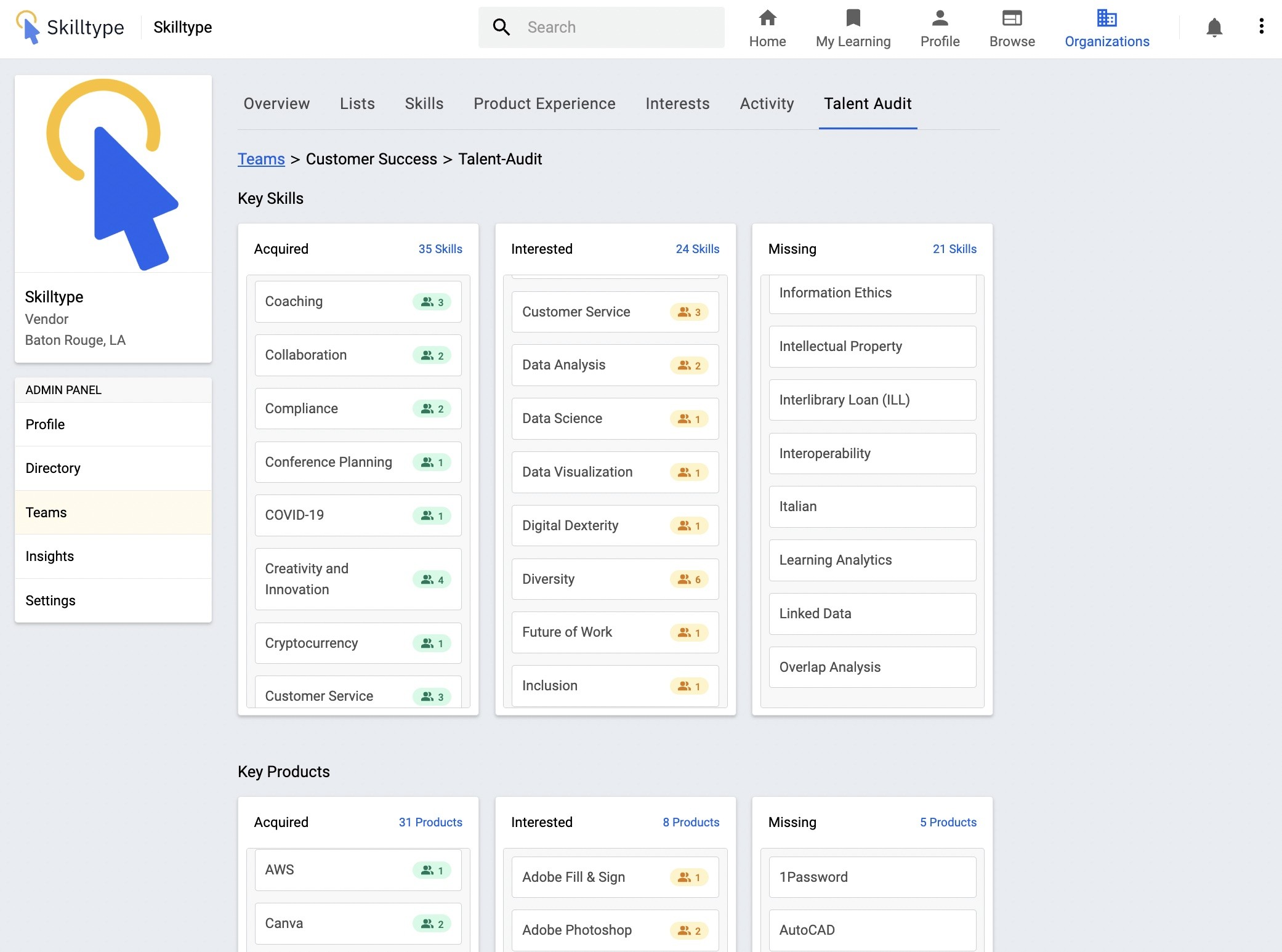The width and height of the screenshot is (1282, 952).
Task: Open the more options menu icon
Action: (x=1261, y=27)
